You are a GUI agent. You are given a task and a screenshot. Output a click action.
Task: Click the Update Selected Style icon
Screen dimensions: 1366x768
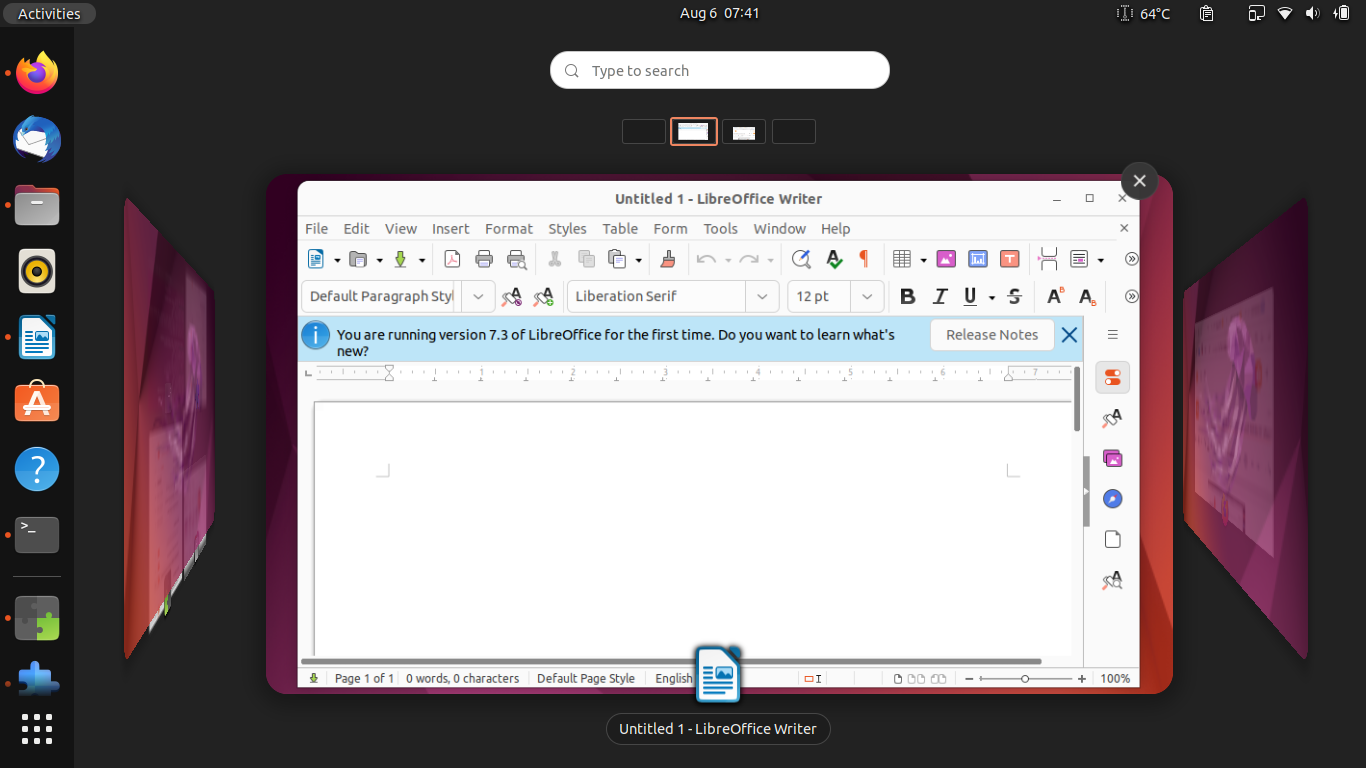pyautogui.click(x=511, y=296)
